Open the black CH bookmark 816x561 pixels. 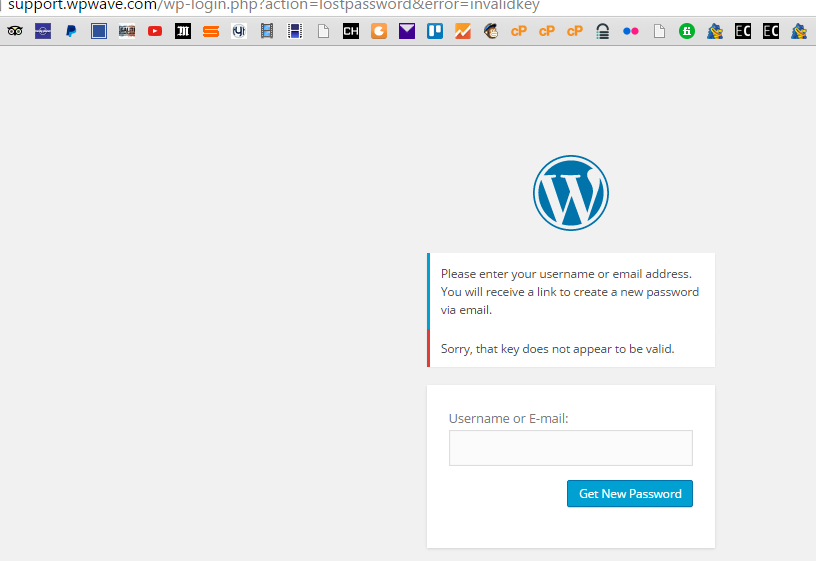[x=351, y=31]
